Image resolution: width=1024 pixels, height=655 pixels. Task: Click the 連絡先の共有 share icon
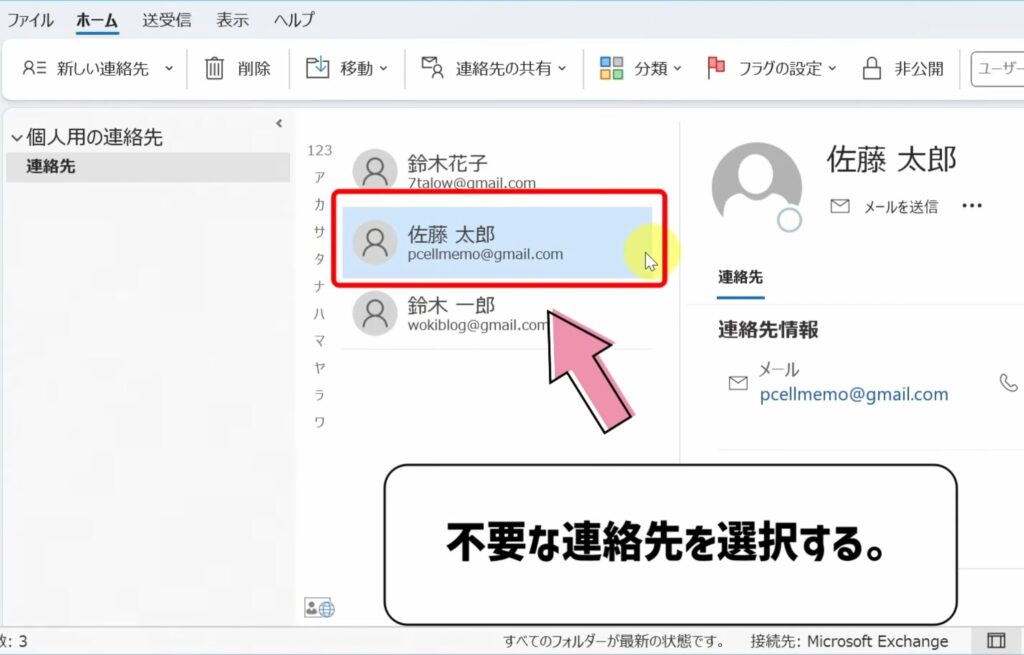[x=432, y=67]
